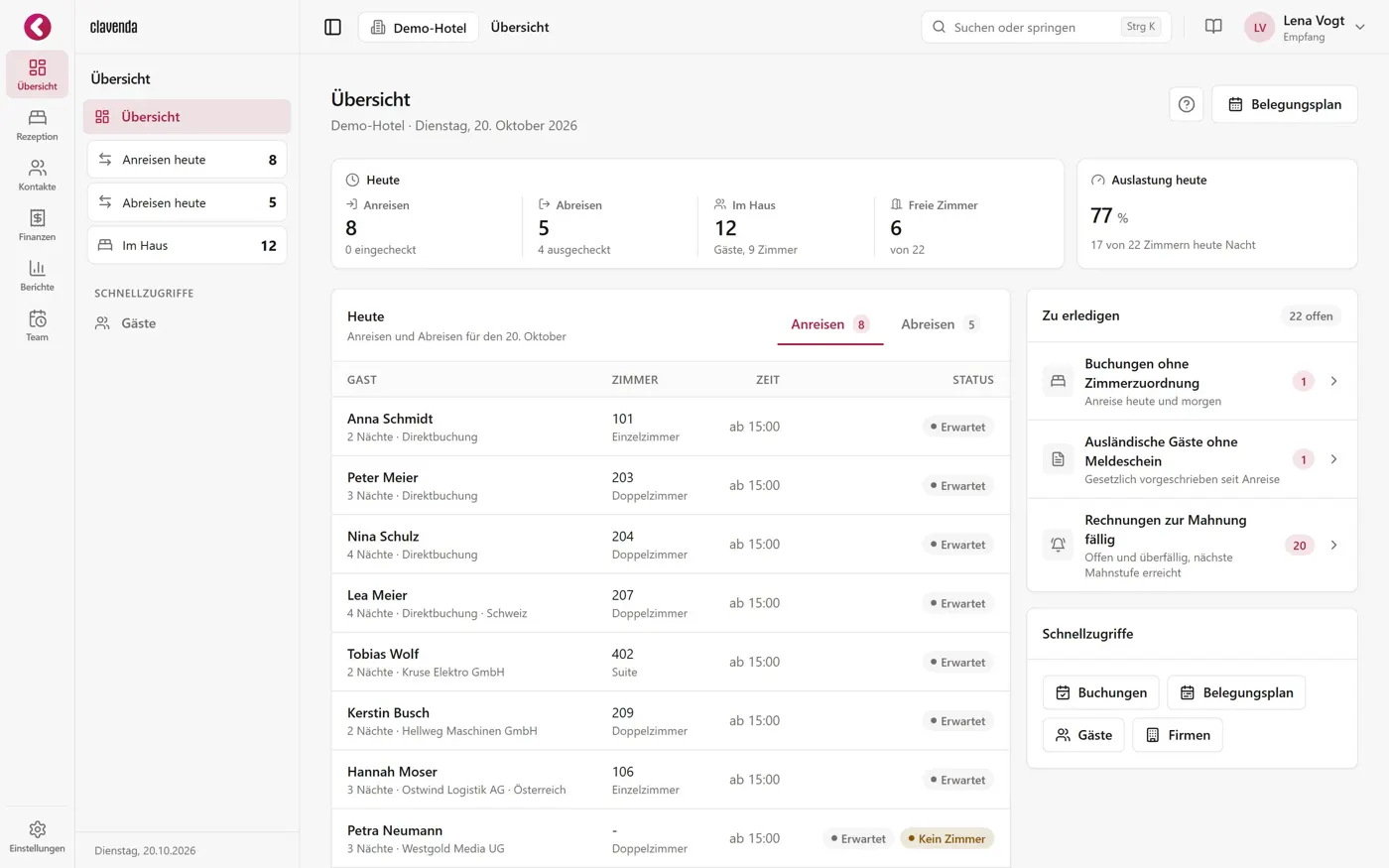Go to Finanzen in sidebar
Viewport: 1389px width, 868px height.
point(37,225)
